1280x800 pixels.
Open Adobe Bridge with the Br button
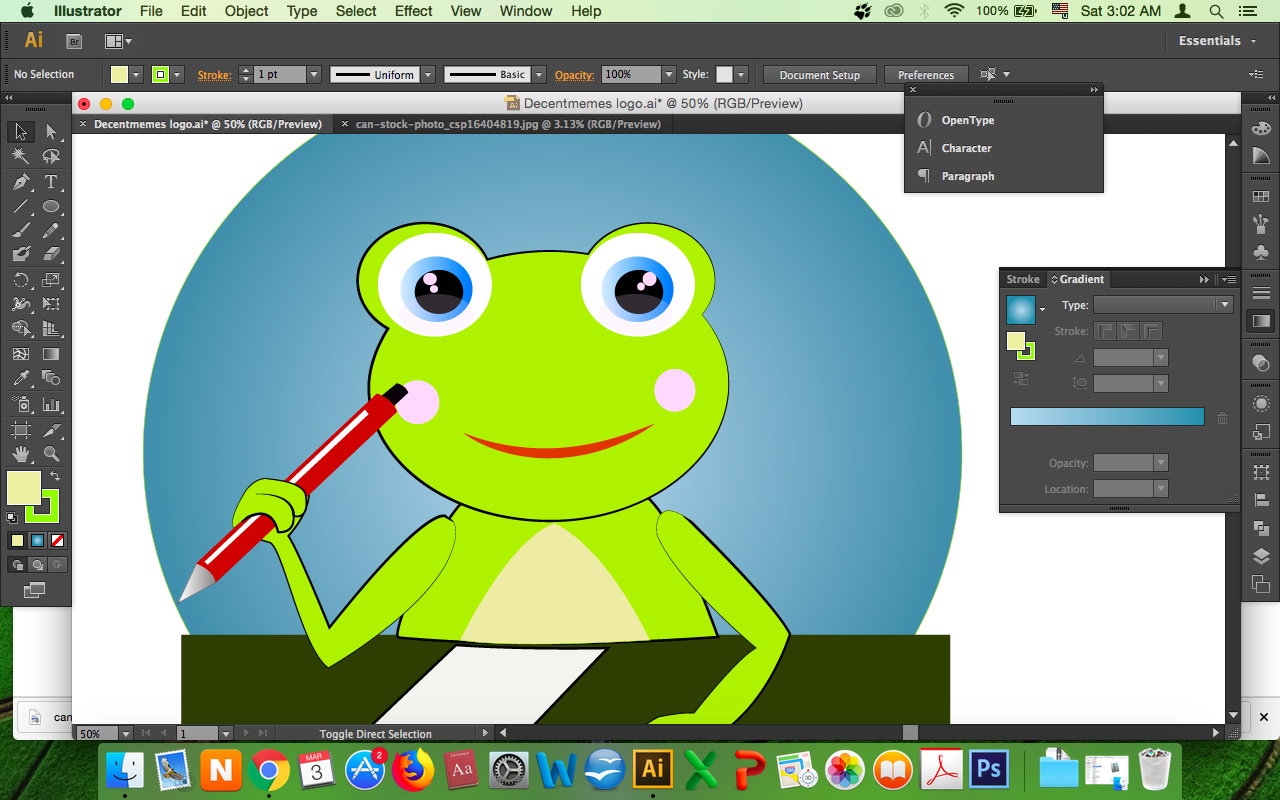click(x=73, y=41)
